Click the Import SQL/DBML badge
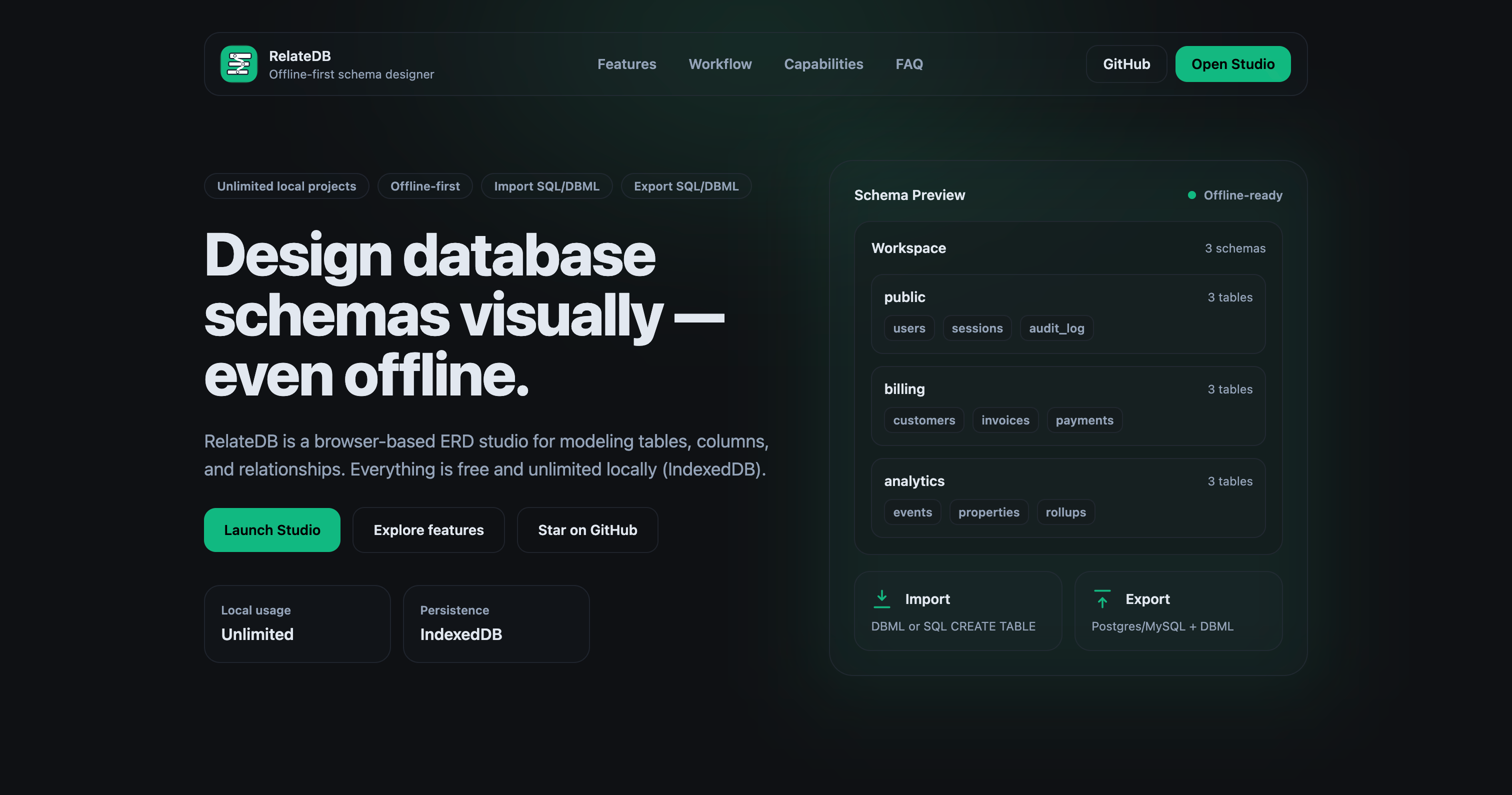 pos(546,186)
